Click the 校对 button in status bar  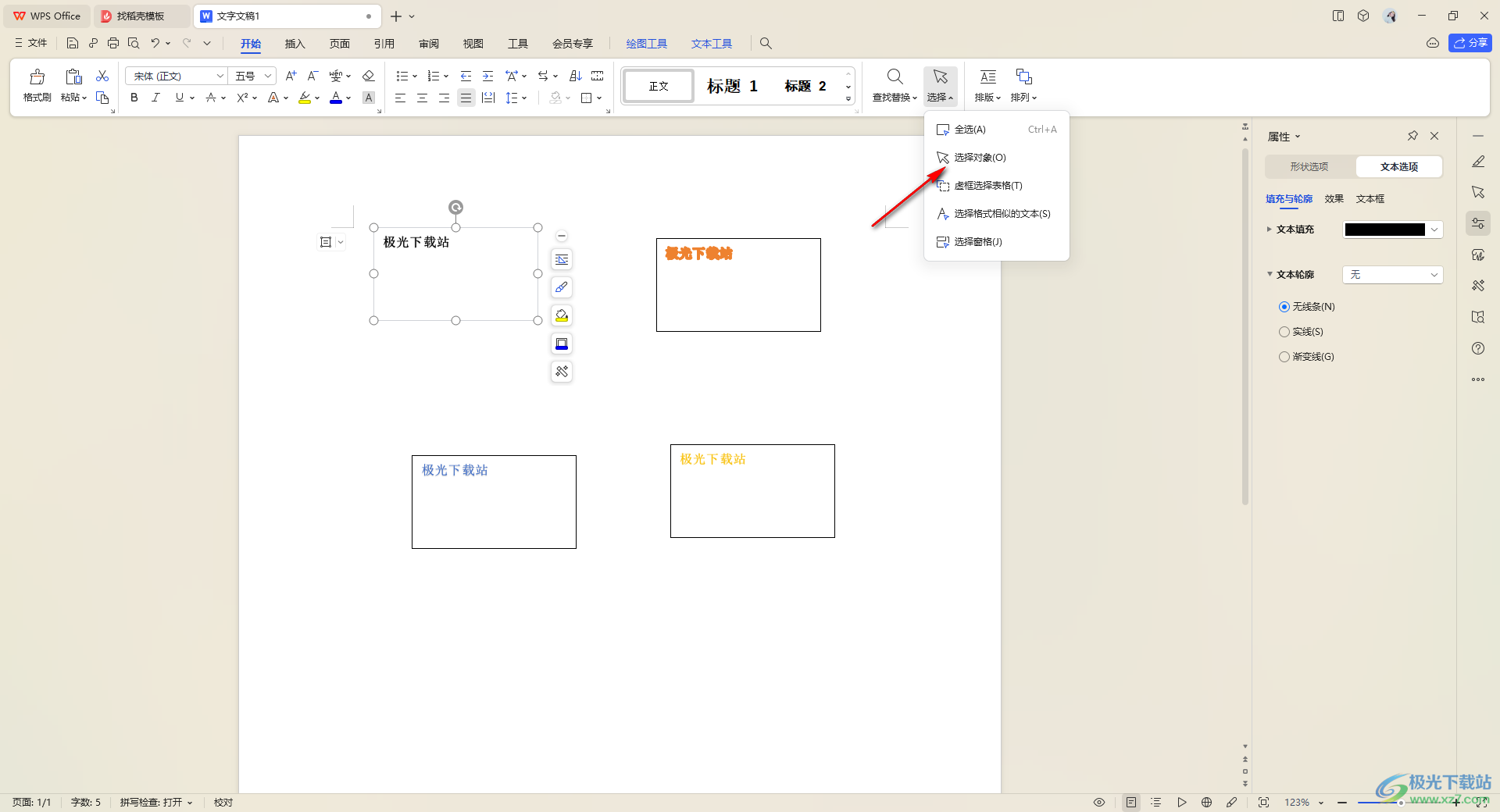coord(223,802)
